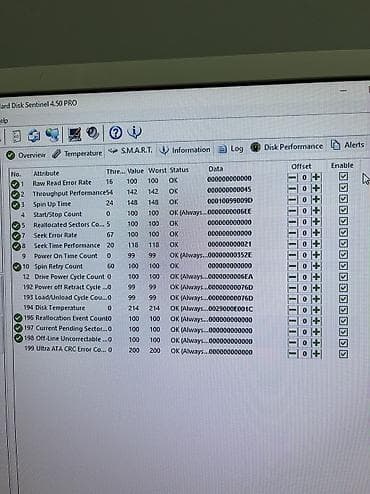
Task: Click data value 0029000E001C
Action: point(230,309)
